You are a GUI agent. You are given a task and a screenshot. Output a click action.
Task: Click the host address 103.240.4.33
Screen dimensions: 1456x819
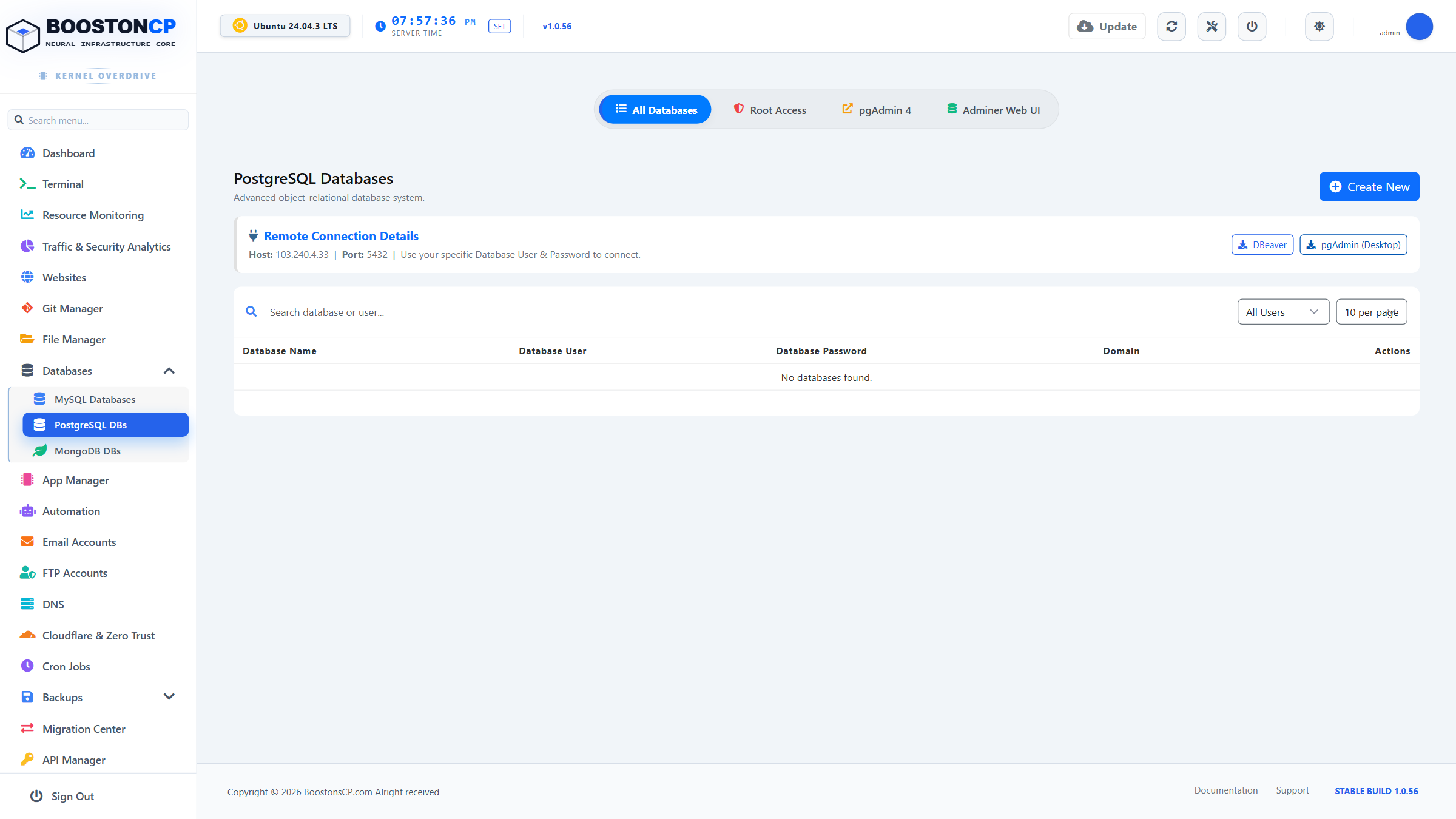pos(302,254)
